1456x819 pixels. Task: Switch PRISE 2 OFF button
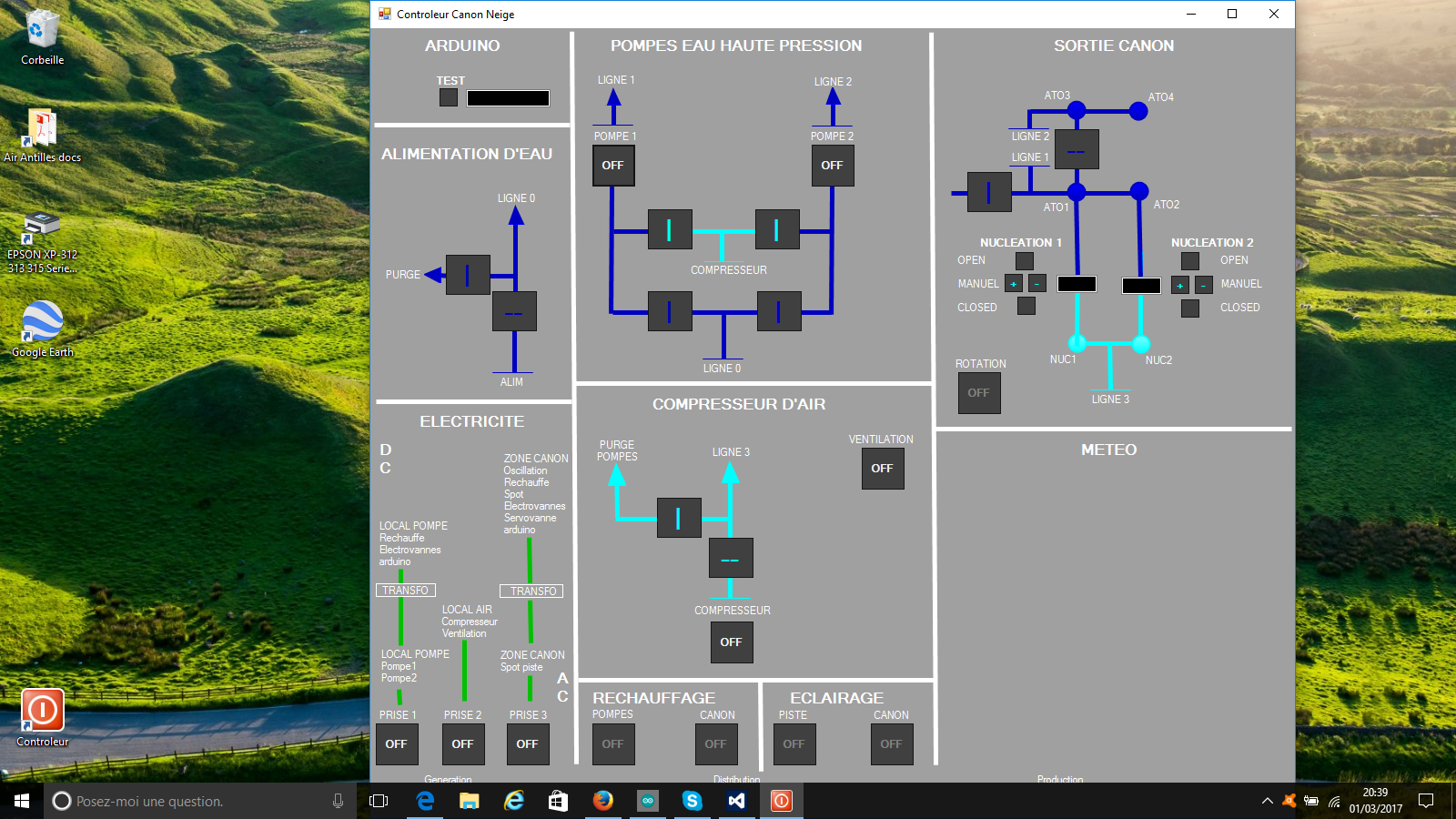pyautogui.click(x=463, y=744)
